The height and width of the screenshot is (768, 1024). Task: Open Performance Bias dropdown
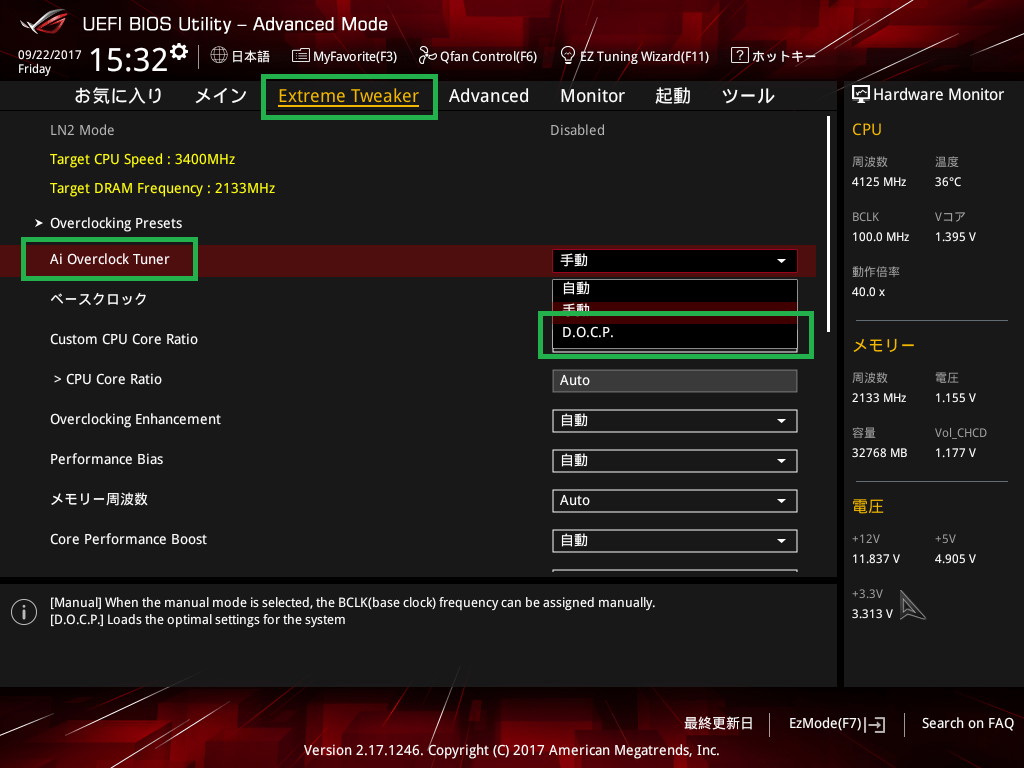[674, 461]
